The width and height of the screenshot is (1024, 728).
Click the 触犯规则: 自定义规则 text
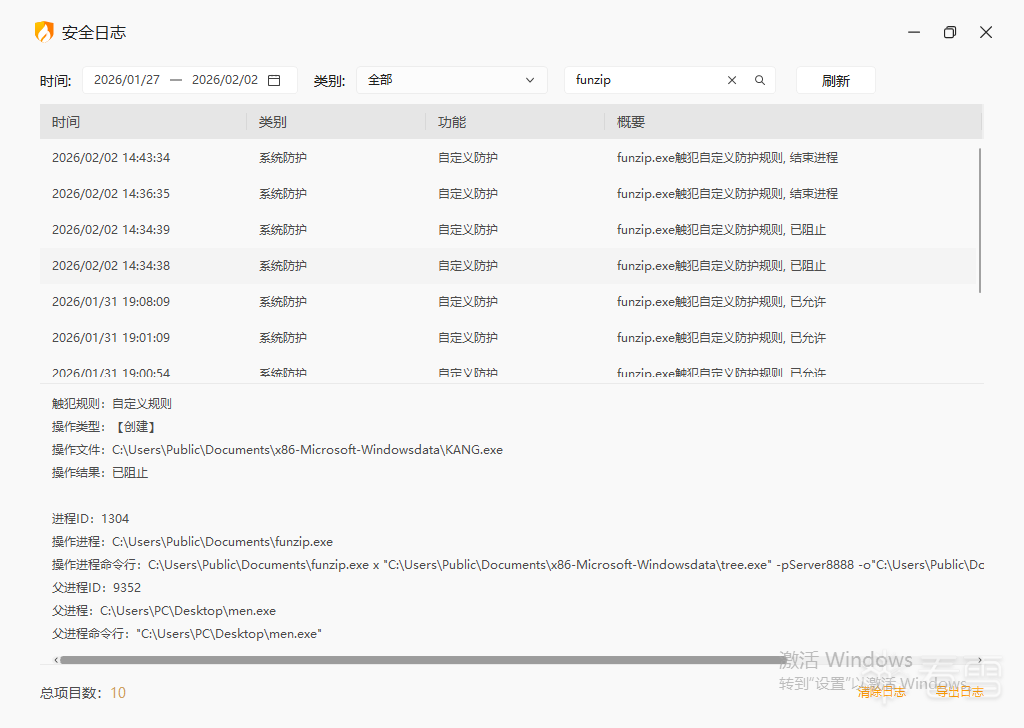click(x=112, y=404)
